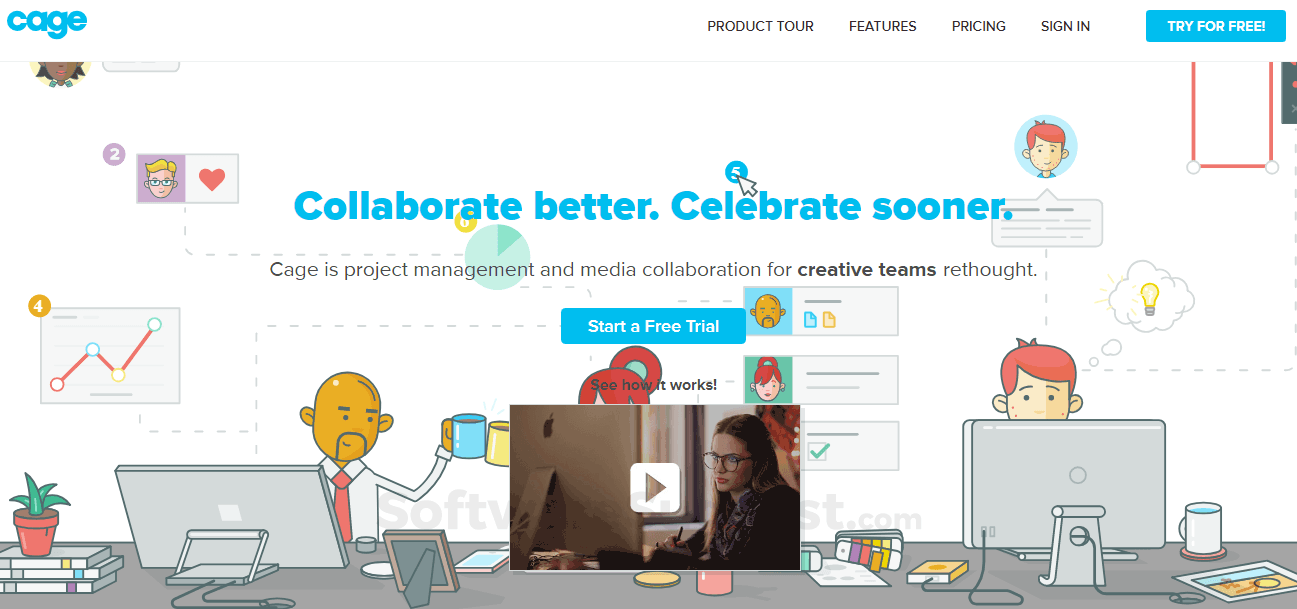The width and height of the screenshot is (1297, 609).
Task: Click the Try For Free button
Action: [1216, 26]
